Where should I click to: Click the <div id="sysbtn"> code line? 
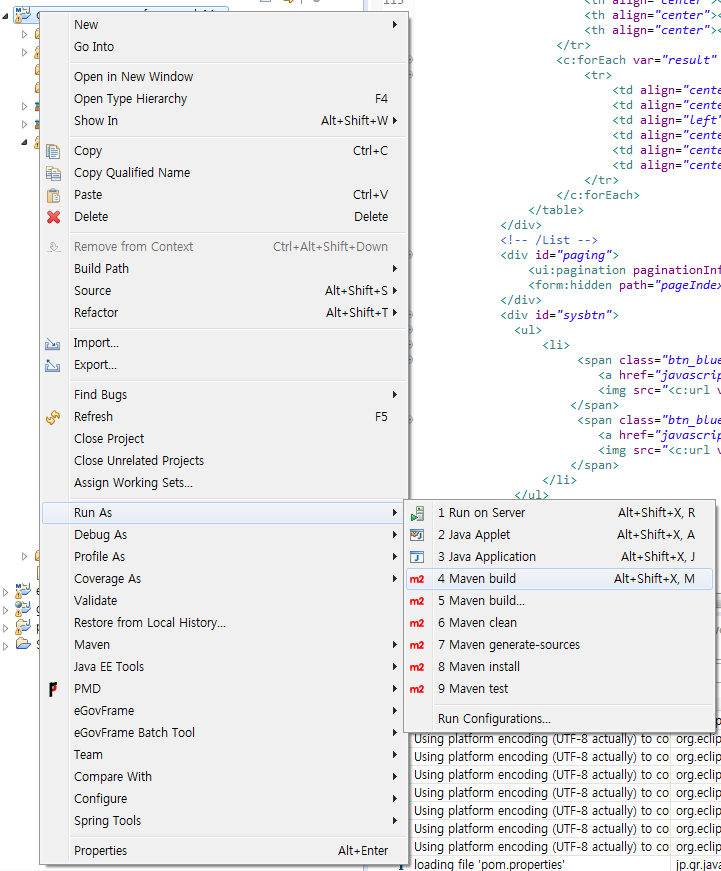click(x=559, y=316)
